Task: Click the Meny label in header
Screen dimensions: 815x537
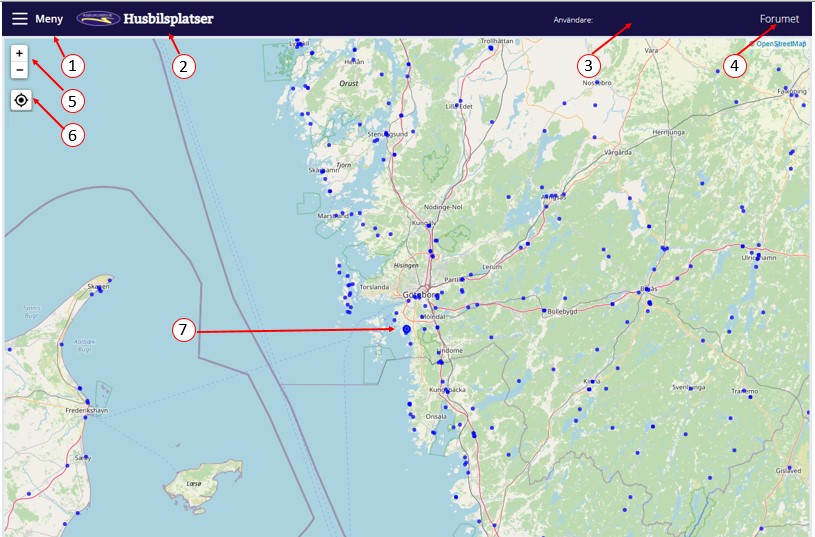Action: click(x=49, y=19)
